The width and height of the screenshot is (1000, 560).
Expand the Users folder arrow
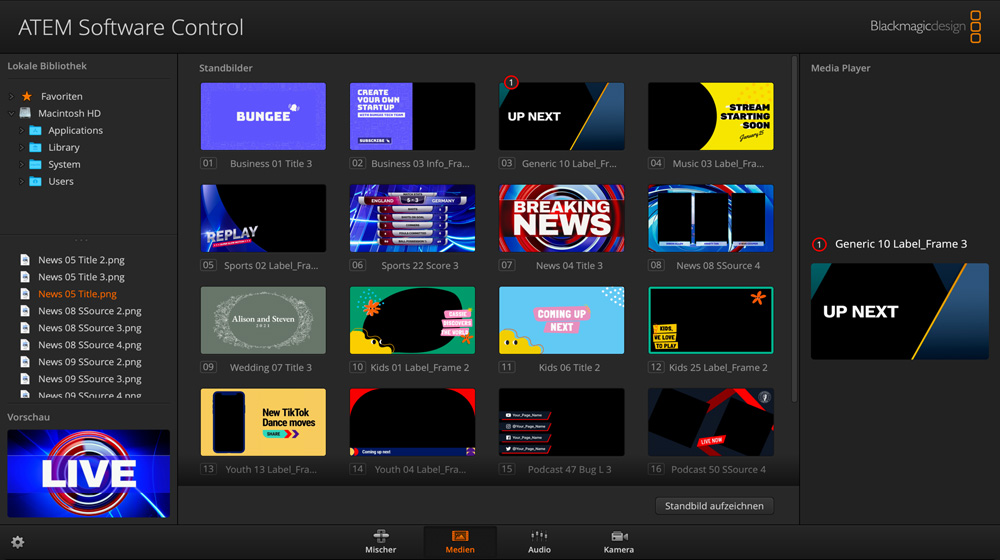(x=21, y=181)
